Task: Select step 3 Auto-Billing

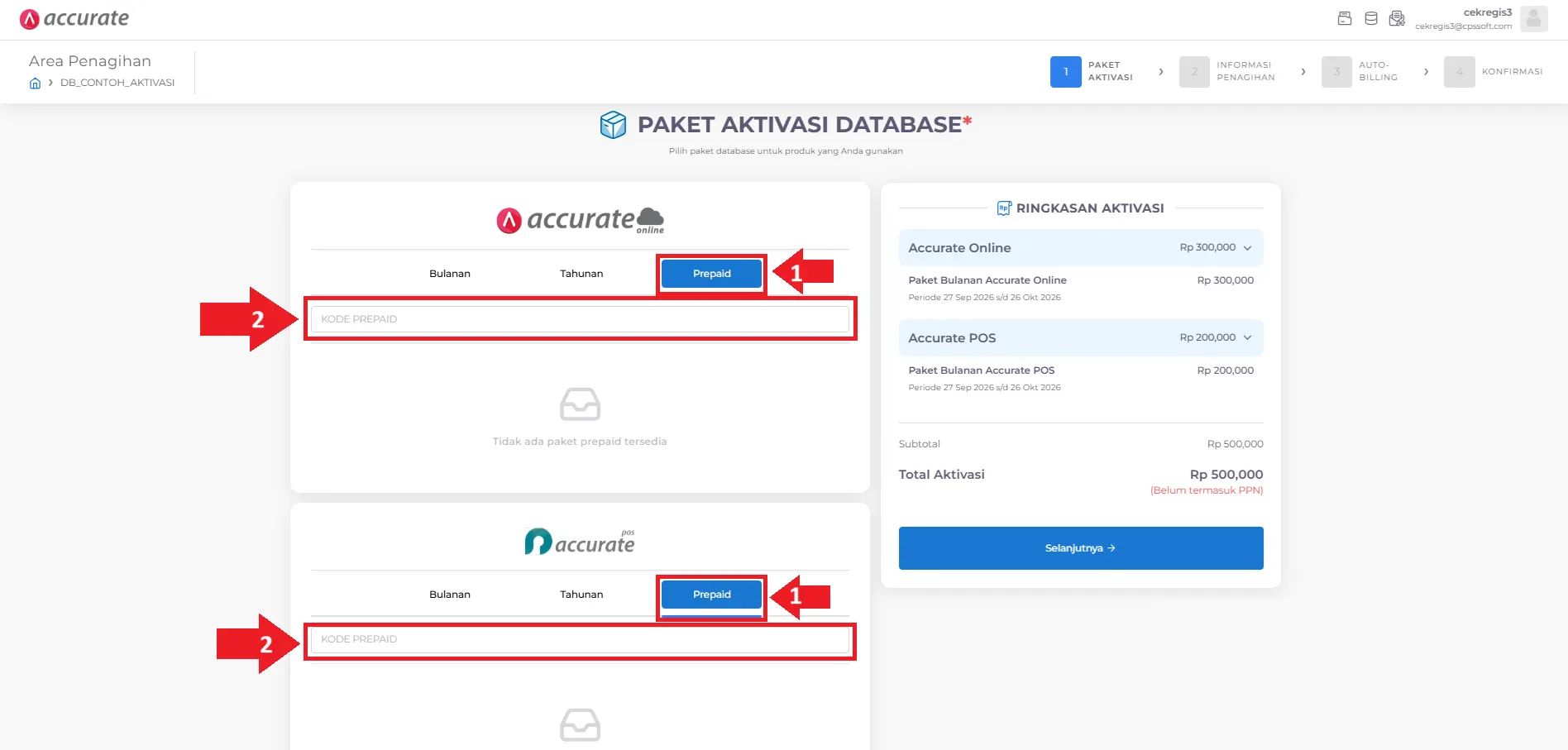Action: pyautogui.click(x=1360, y=72)
